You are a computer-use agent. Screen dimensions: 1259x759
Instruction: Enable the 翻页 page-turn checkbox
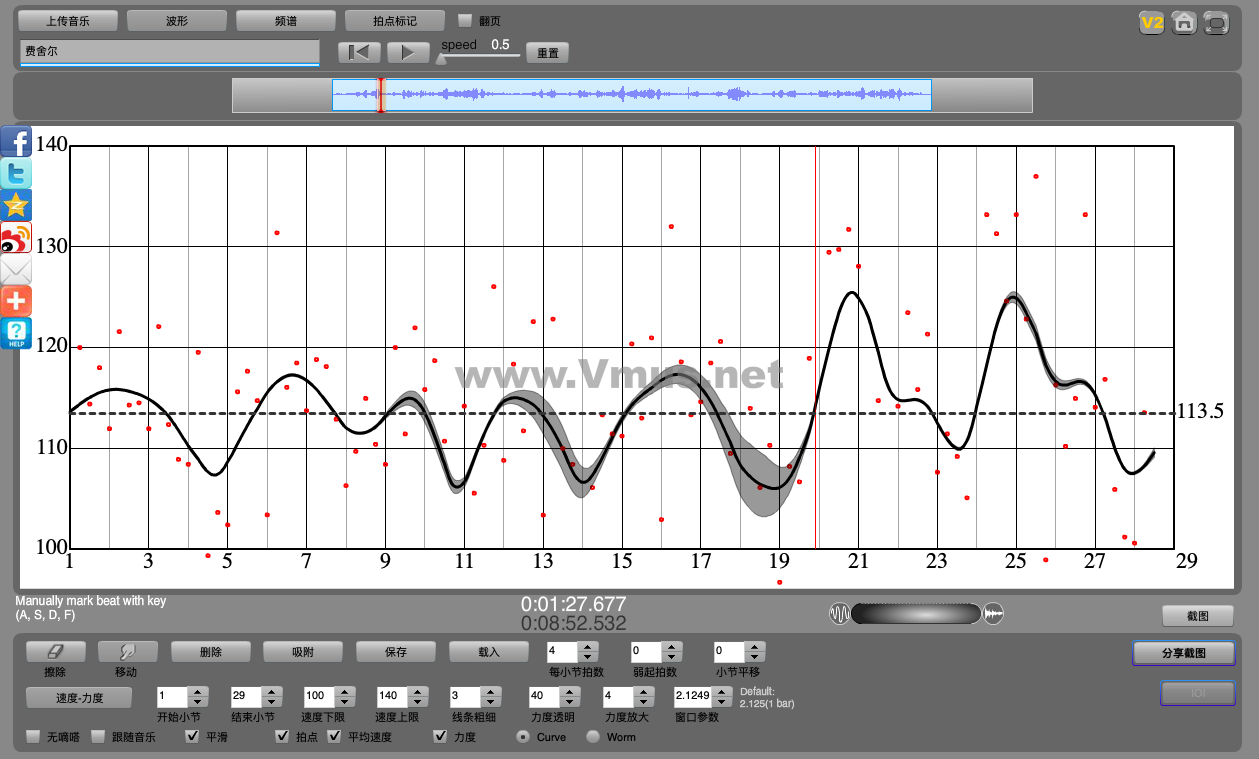pos(464,20)
